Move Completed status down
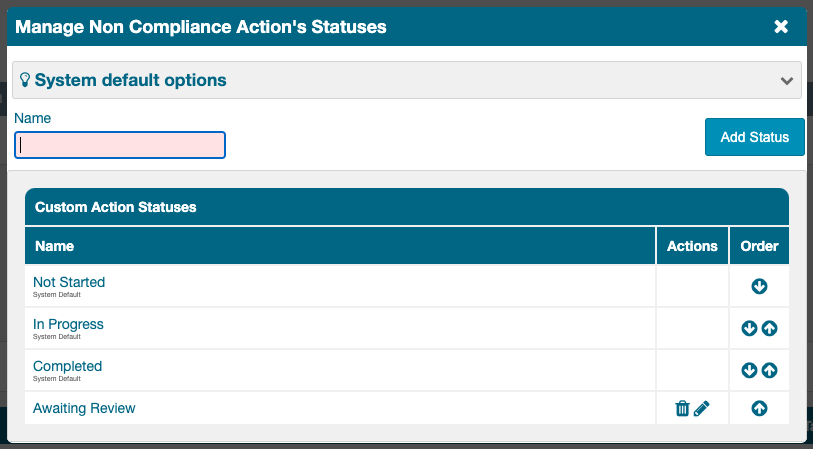 coord(749,370)
